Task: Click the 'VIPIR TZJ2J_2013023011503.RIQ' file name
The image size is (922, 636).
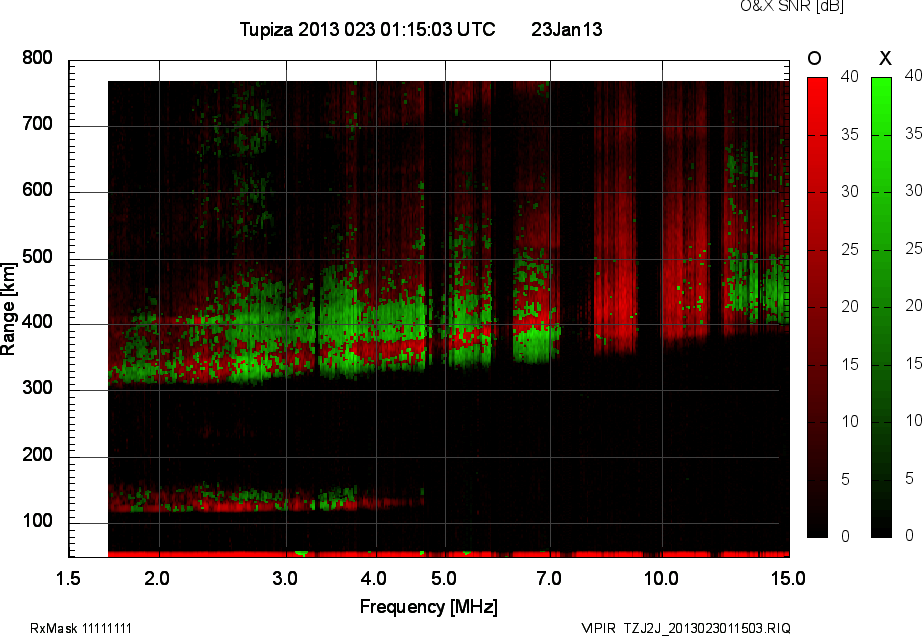Action: [686, 628]
